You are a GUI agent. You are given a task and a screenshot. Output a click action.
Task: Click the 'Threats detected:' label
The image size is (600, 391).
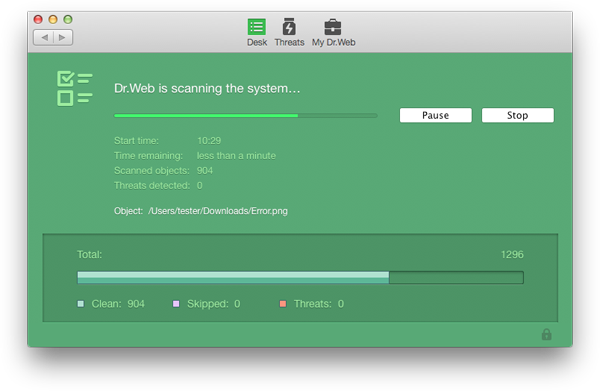[x=152, y=186]
